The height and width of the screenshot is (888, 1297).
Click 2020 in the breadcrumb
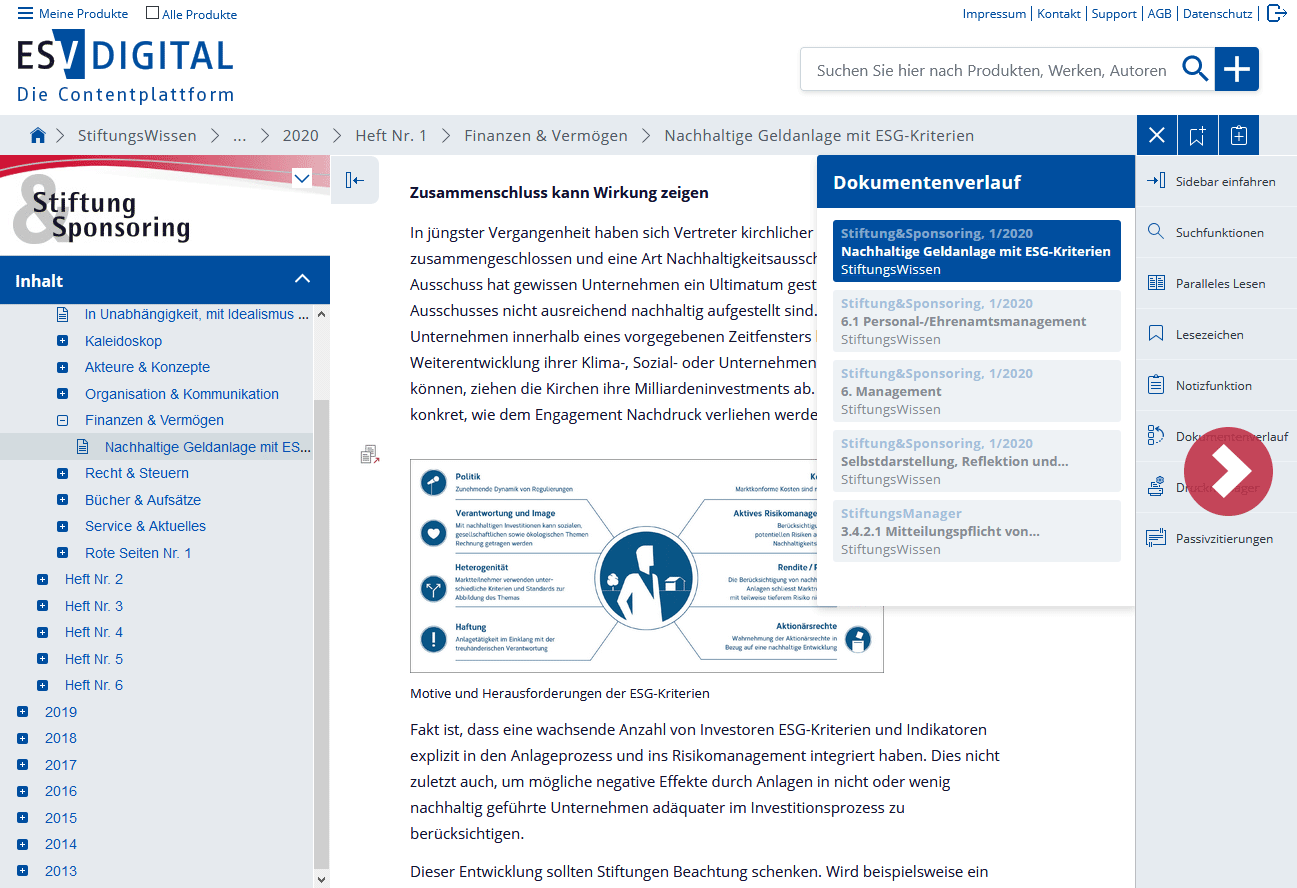[x=300, y=135]
